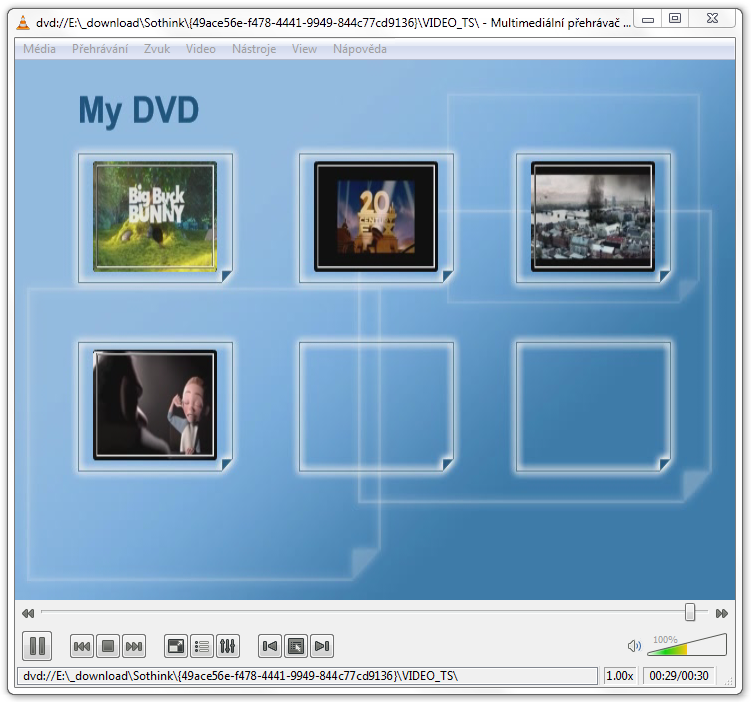Open the Přehrávání menu
The image size is (751, 702).
coord(100,49)
